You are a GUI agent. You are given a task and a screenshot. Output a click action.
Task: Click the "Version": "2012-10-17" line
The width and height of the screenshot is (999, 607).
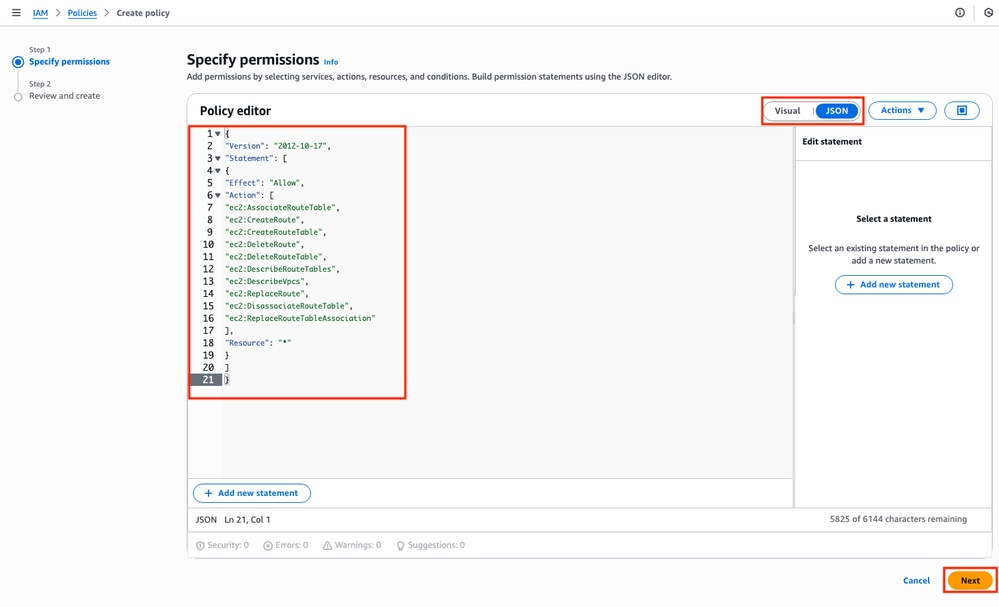[x=278, y=146]
